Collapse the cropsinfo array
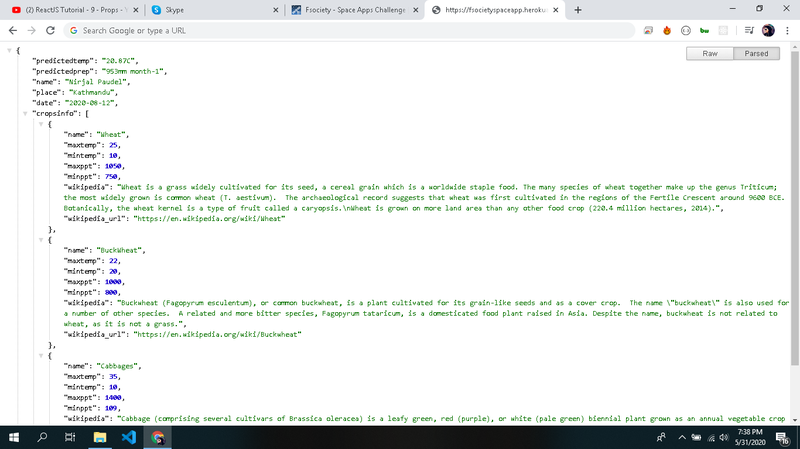The image size is (800, 449). 25,113
